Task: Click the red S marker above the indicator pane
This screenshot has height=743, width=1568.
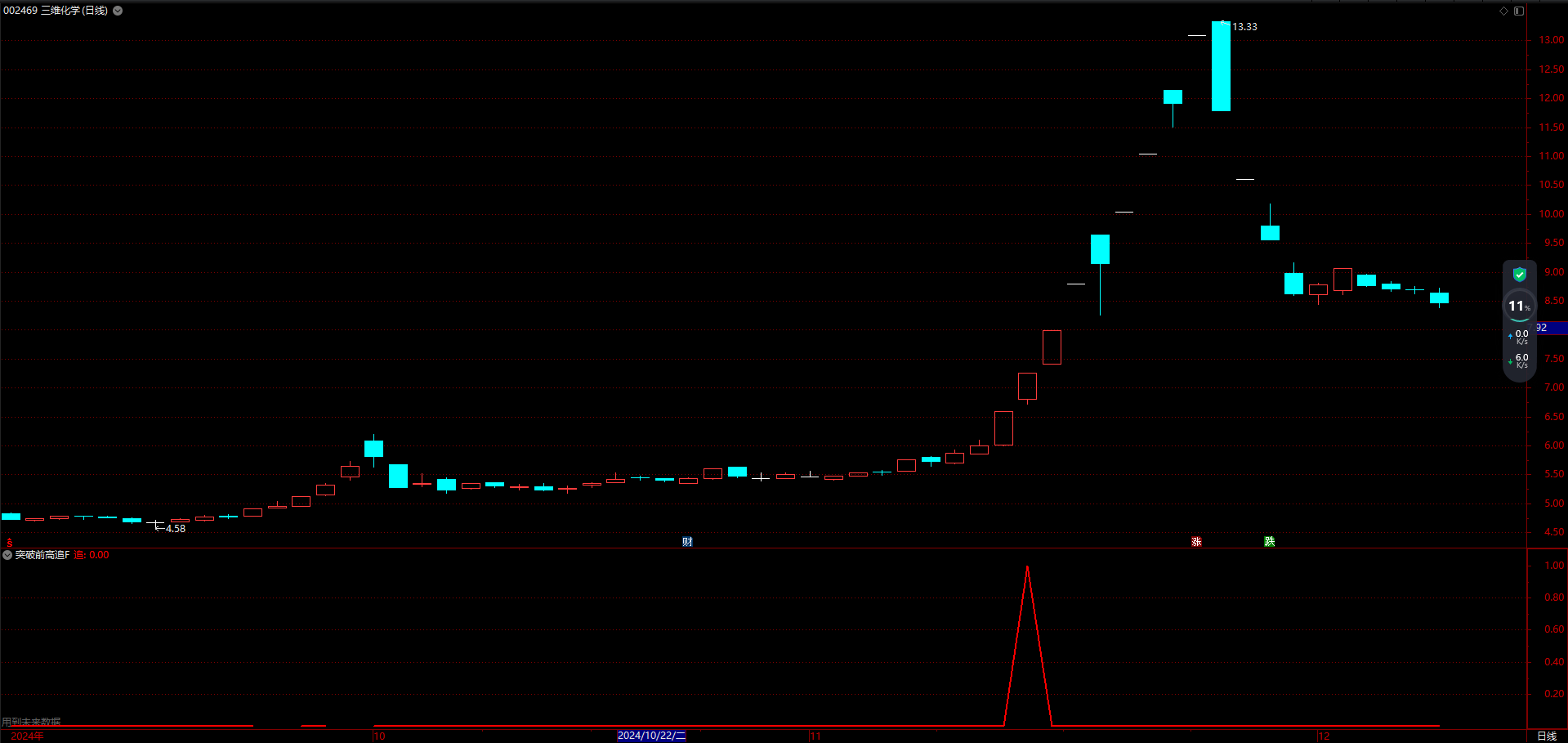Action: [10, 542]
